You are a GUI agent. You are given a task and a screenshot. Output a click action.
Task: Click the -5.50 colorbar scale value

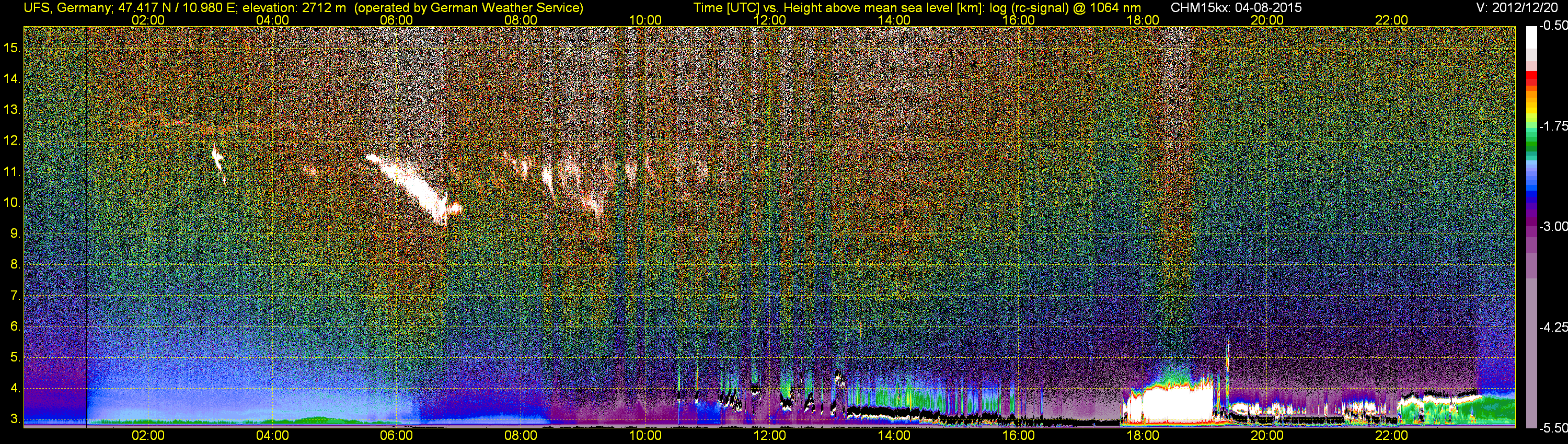pos(1554,428)
